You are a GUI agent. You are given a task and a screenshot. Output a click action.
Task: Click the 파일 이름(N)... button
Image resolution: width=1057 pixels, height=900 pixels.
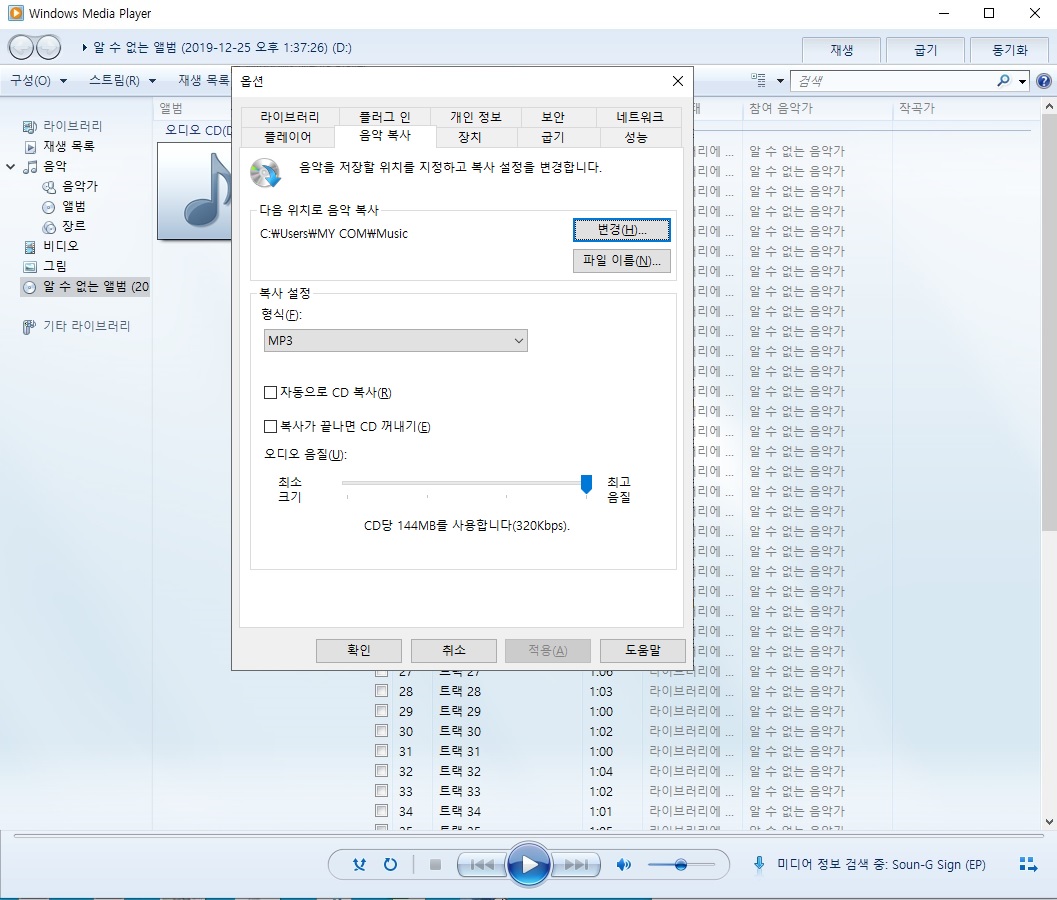click(622, 261)
